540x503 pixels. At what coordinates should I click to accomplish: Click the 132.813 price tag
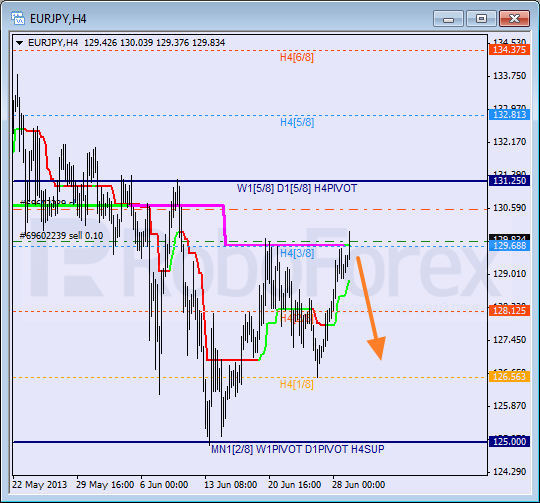pyautogui.click(x=509, y=115)
